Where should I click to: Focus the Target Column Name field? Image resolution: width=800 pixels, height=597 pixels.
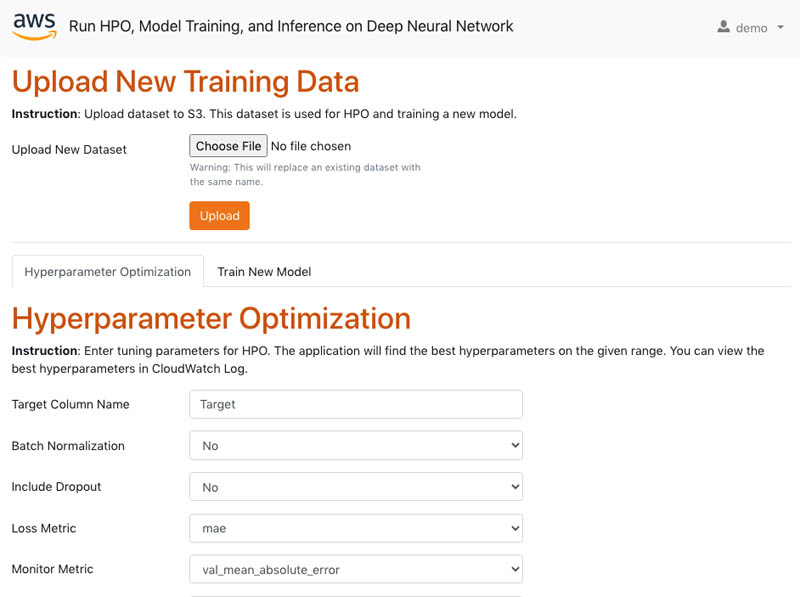(356, 404)
